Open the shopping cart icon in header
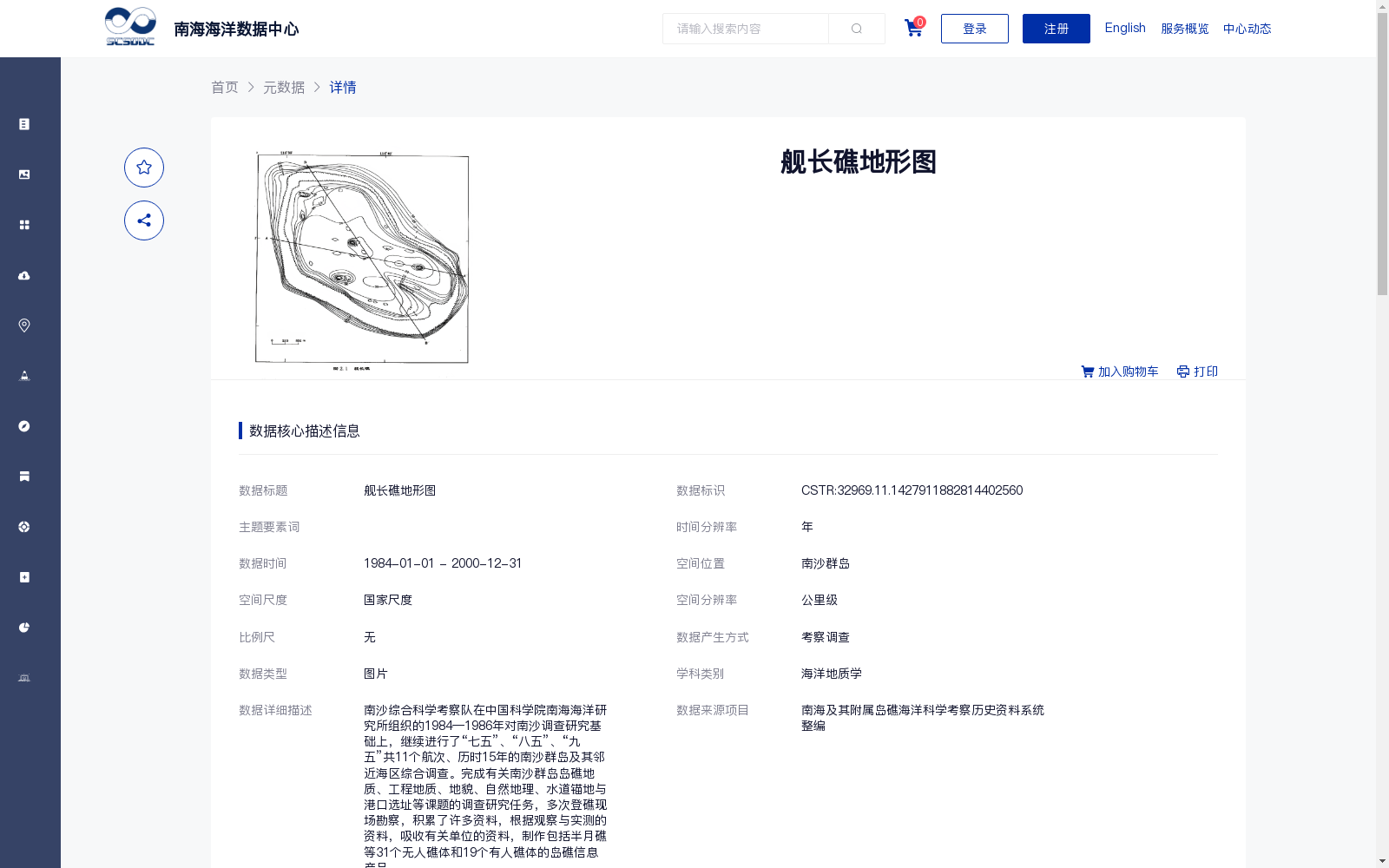Screen dimensions: 1389x868 point(913,28)
